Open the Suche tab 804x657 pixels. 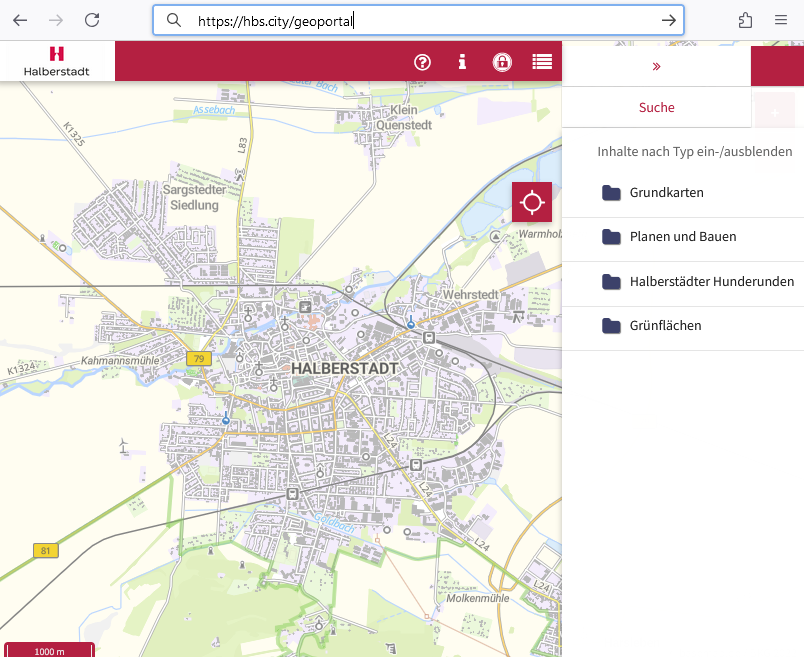point(656,108)
